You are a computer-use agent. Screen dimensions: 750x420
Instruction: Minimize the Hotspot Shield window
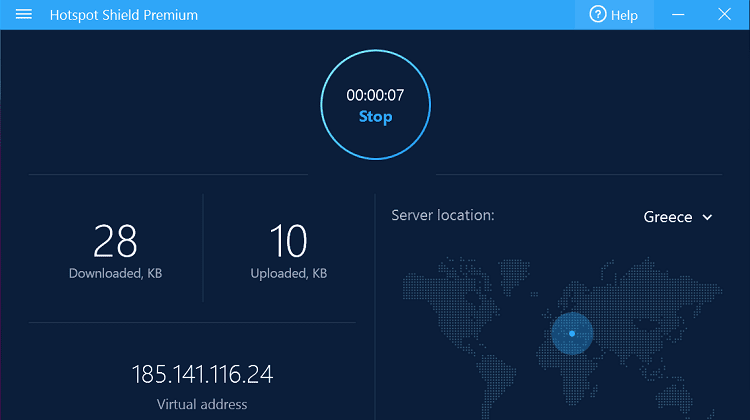coord(678,15)
